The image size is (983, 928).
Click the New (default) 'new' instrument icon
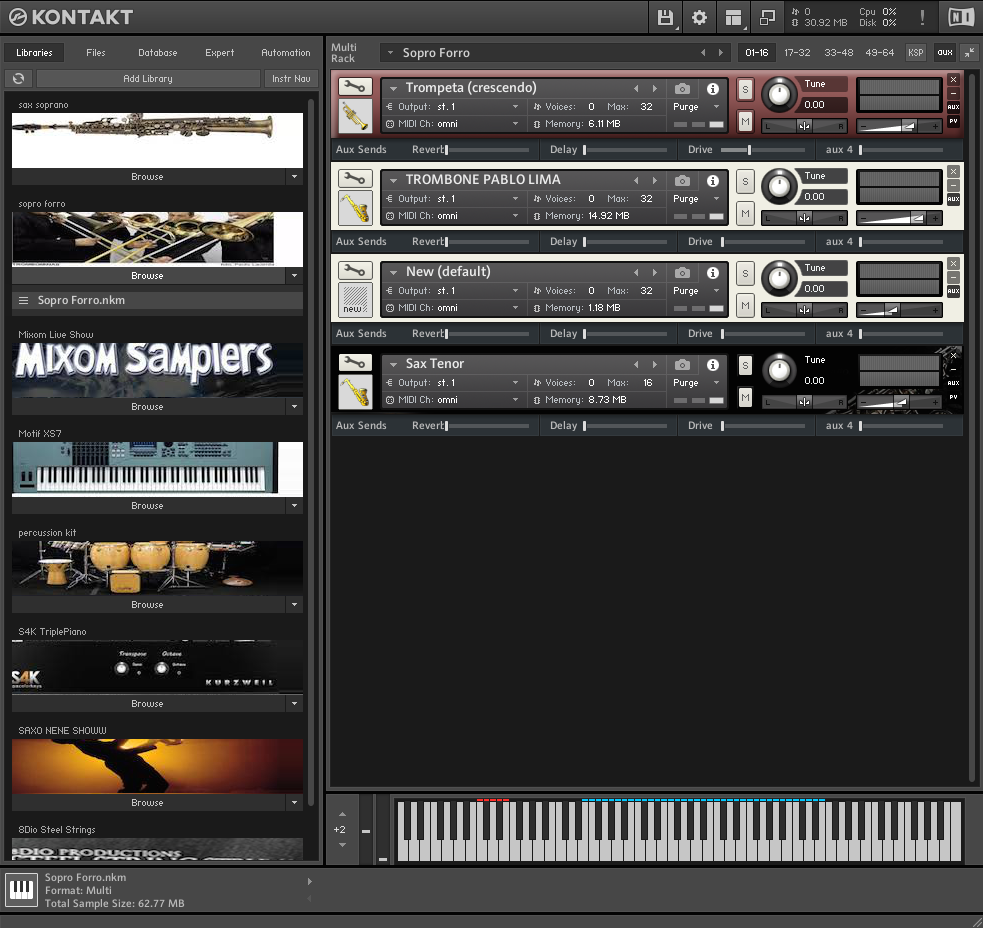pos(355,300)
